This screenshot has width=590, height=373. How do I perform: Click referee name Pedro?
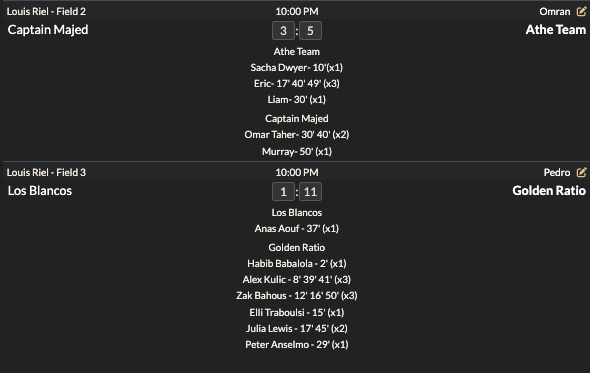[557, 172]
